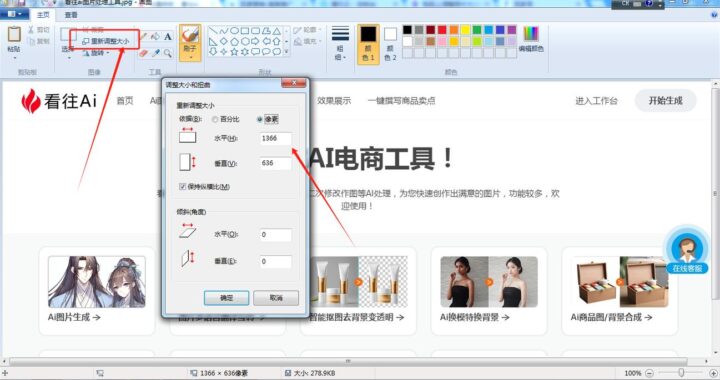This screenshot has height=380, width=720.
Task: Click the horizontal size field showing 1366
Action: [276, 138]
